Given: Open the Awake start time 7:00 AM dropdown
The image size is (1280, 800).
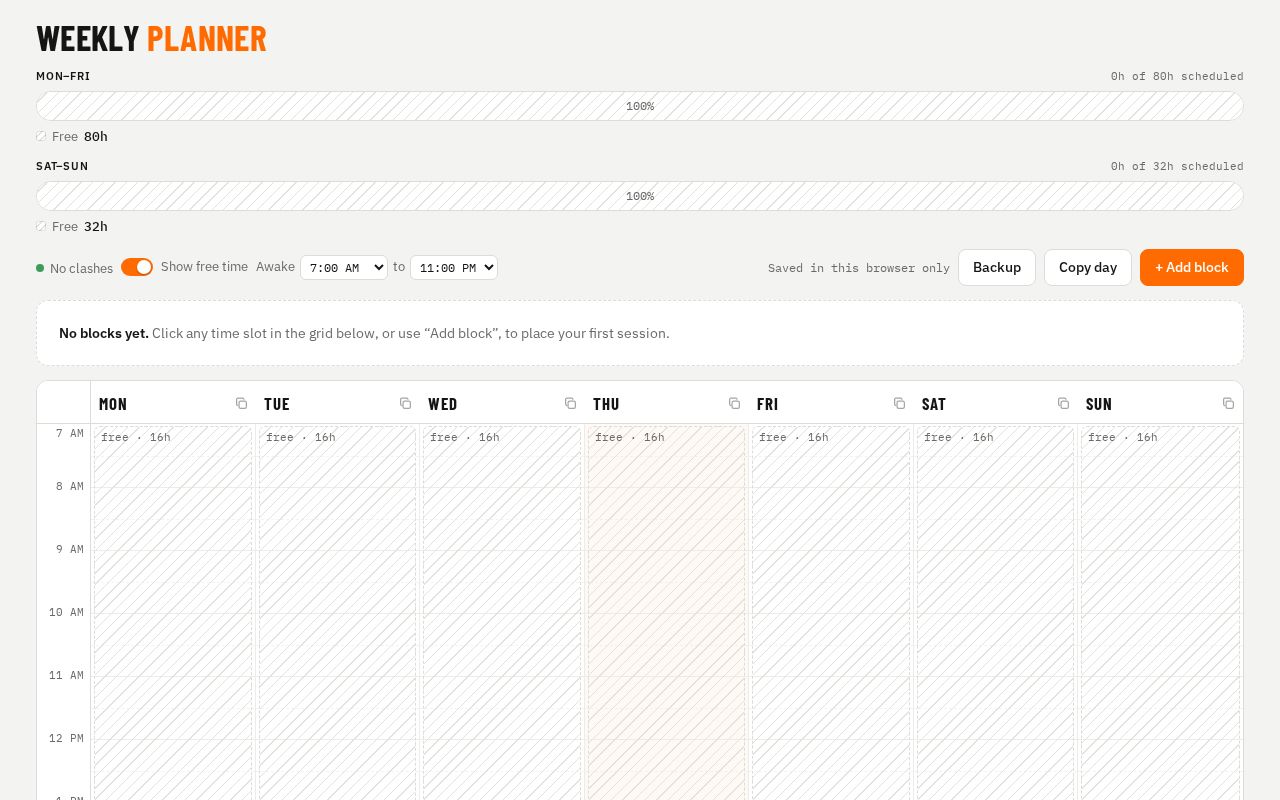Looking at the screenshot, I should [x=344, y=267].
